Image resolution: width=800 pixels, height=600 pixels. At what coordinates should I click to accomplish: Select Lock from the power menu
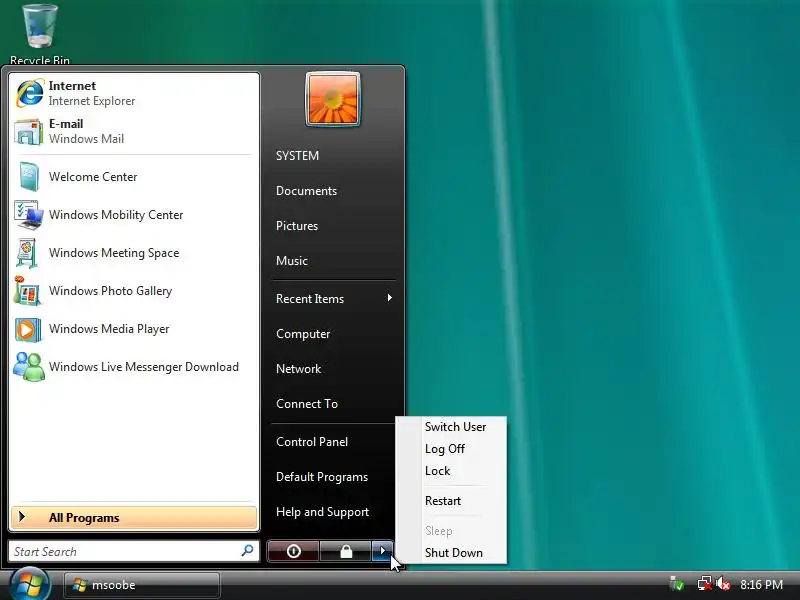click(x=438, y=471)
